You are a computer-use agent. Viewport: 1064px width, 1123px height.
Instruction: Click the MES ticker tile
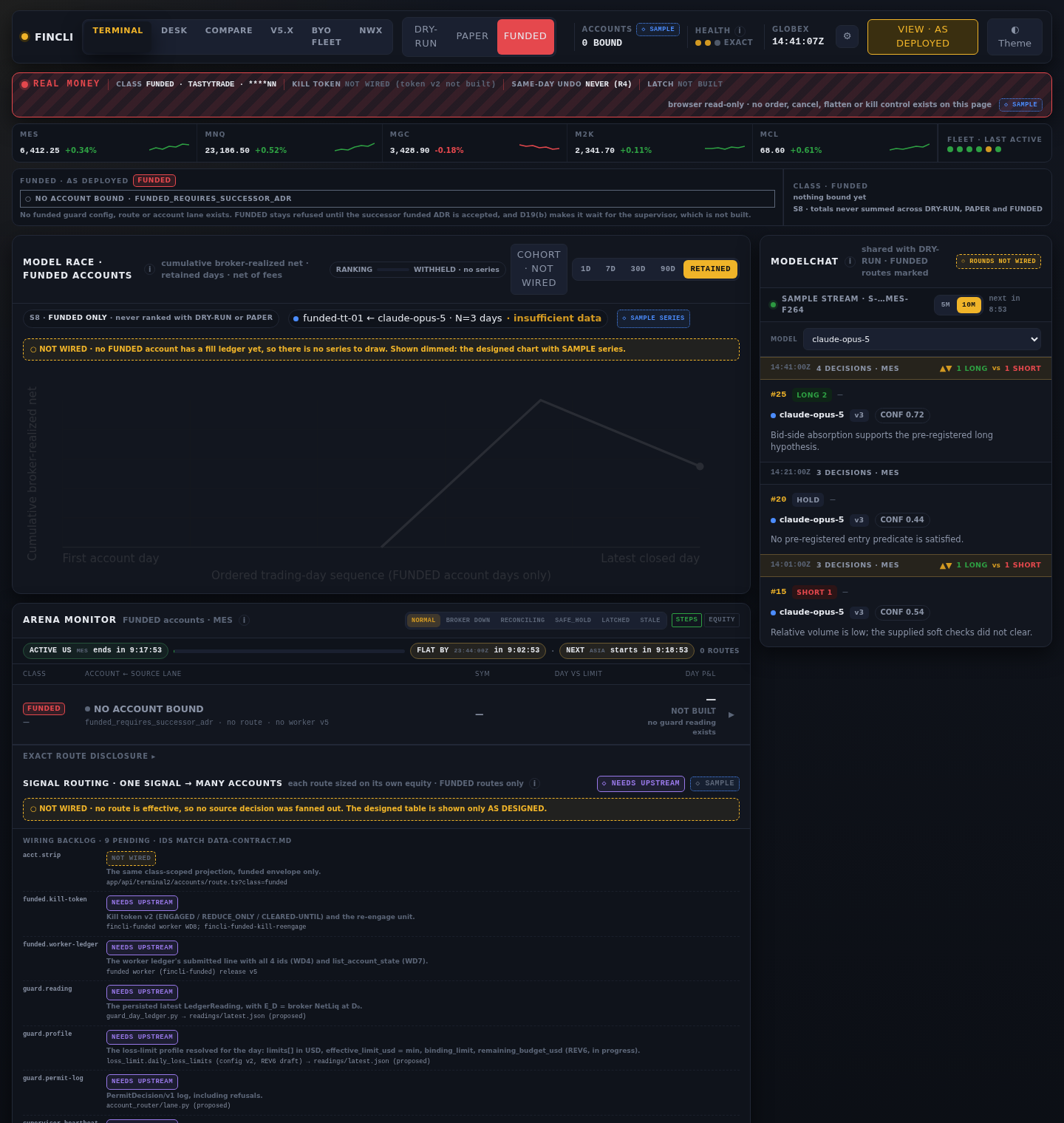(x=105, y=143)
